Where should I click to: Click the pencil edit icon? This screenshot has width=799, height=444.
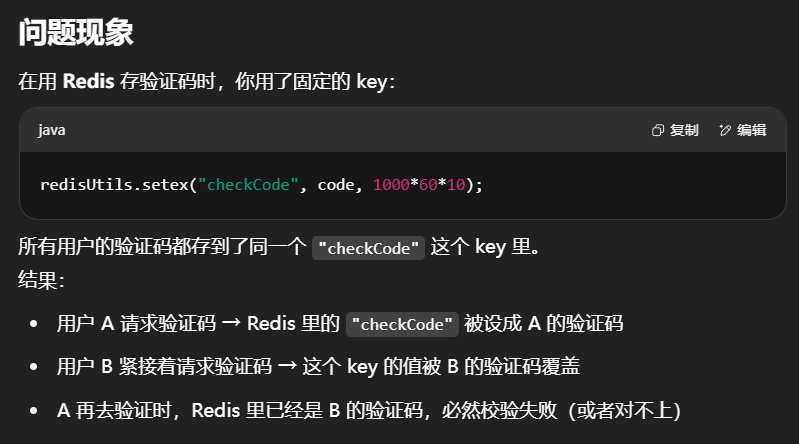click(725, 130)
